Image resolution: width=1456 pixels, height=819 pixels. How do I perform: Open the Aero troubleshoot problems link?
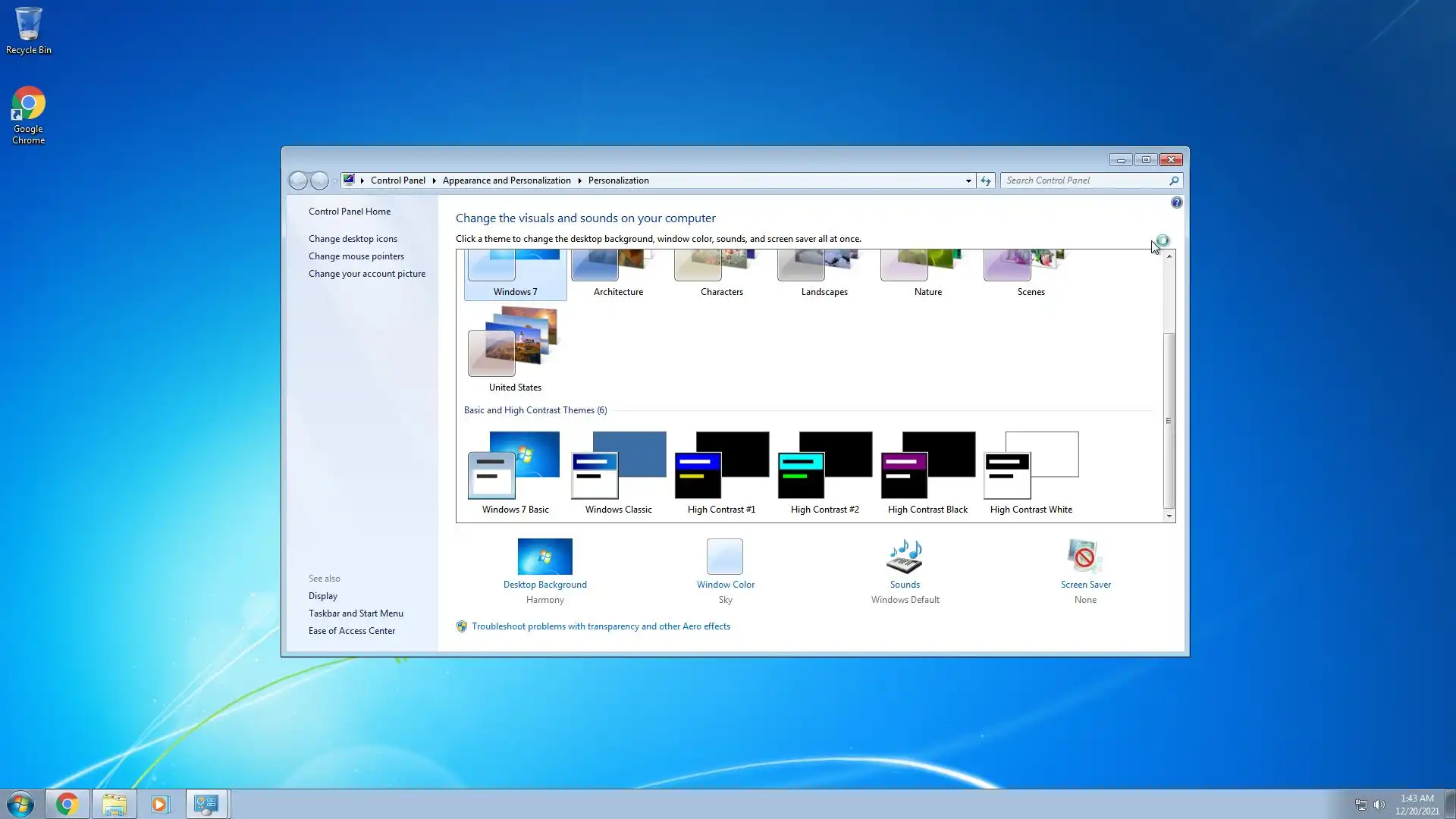point(601,626)
